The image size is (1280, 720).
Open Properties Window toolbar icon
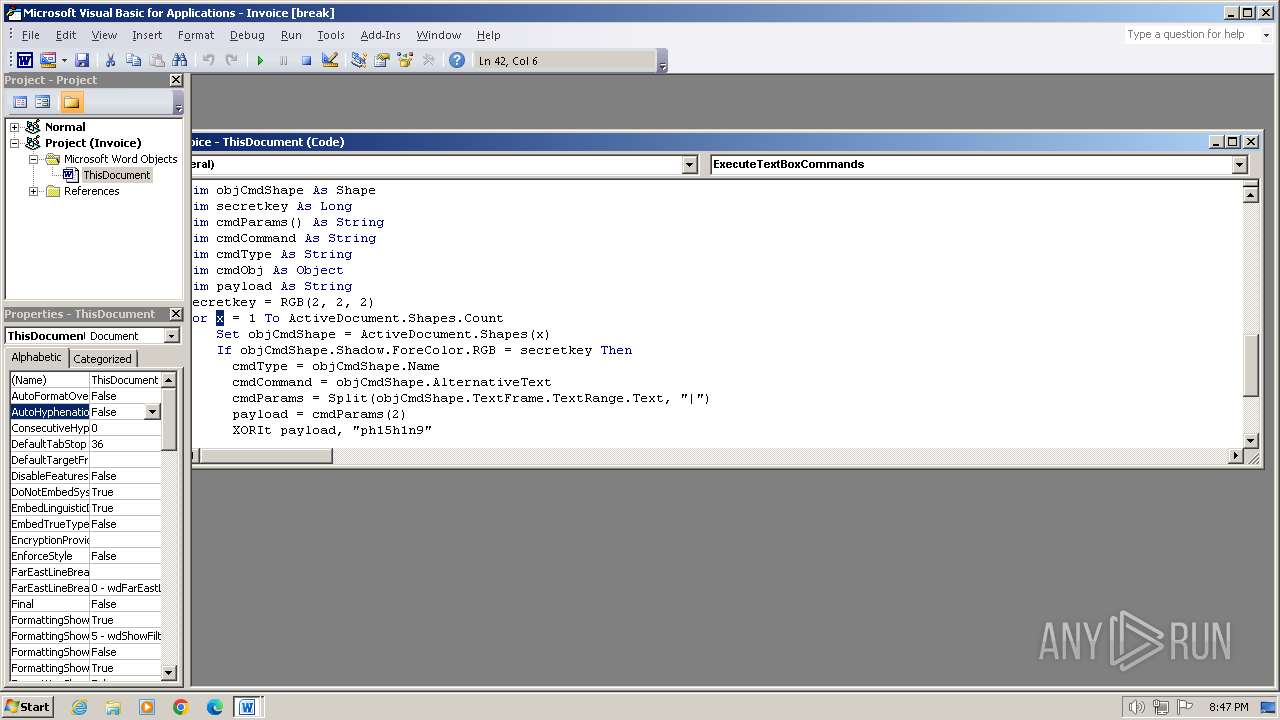pyautogui.click(x=382, y=60)
